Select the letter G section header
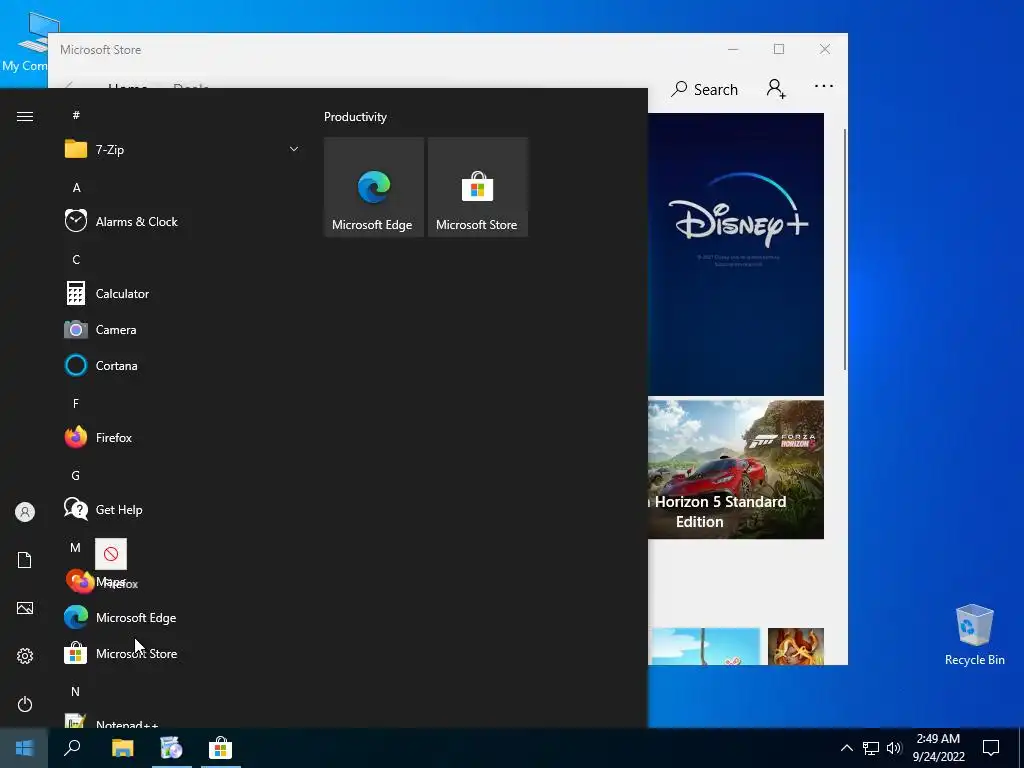 (x=76, y=475)
